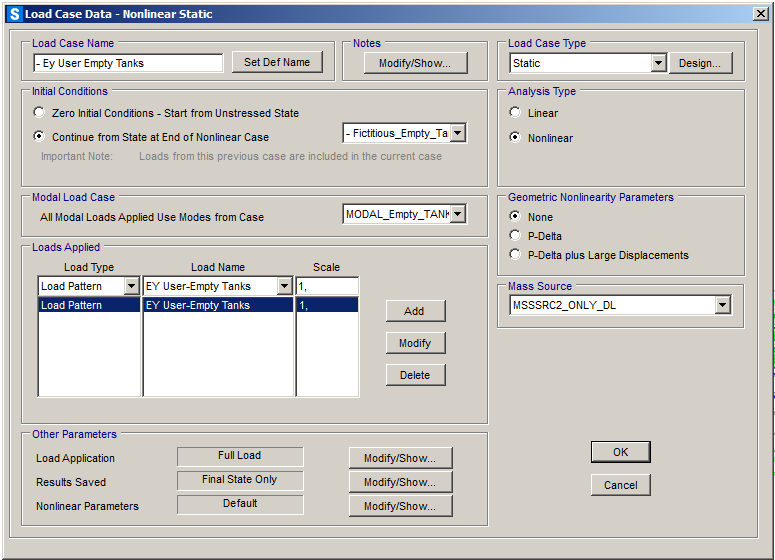This screenshot has width=775, height=560.
Task: Open the Modal Load Case dropdown
Action: point(457,214)
